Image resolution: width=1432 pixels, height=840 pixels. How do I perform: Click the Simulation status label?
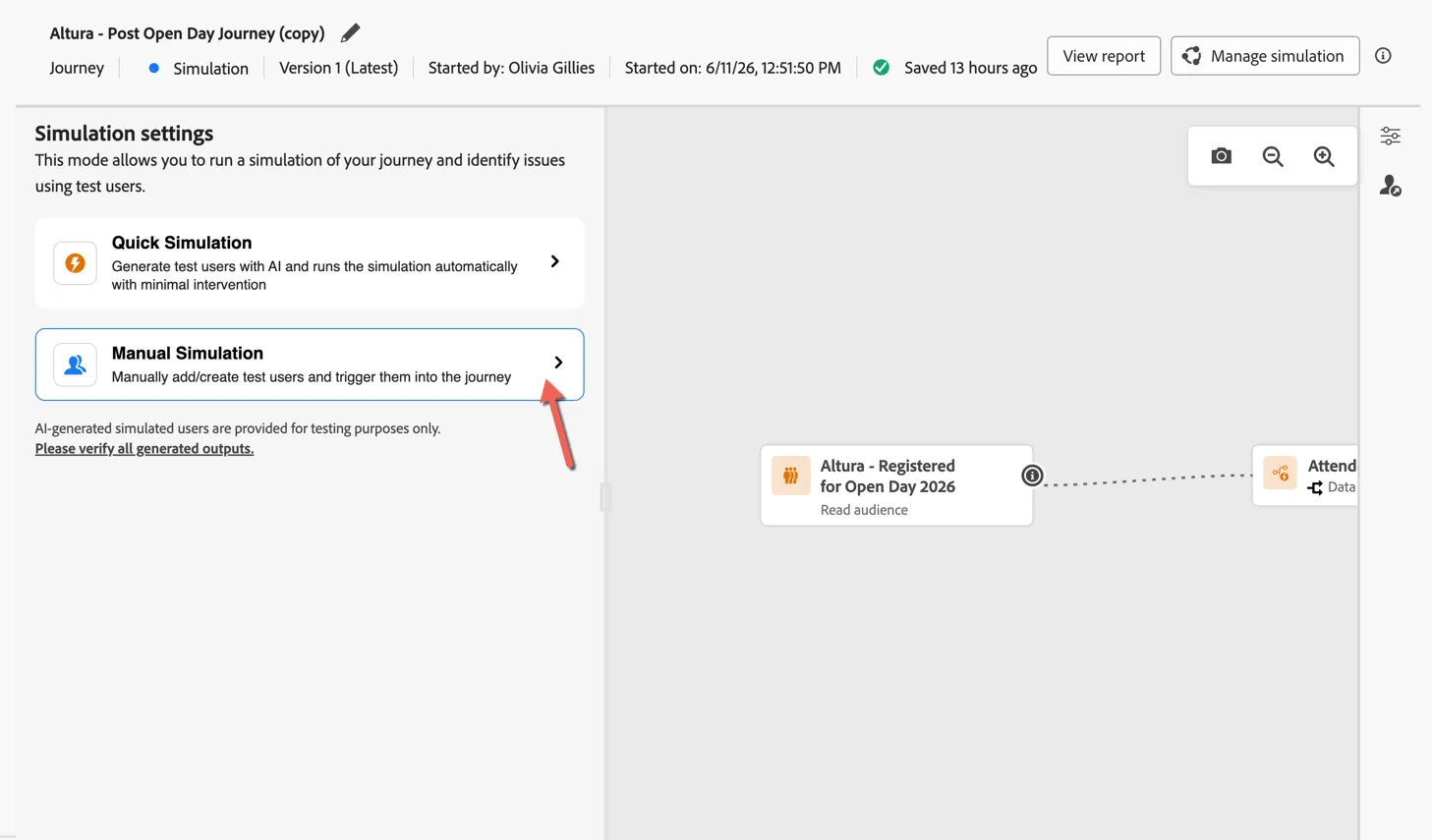(210, 69)
